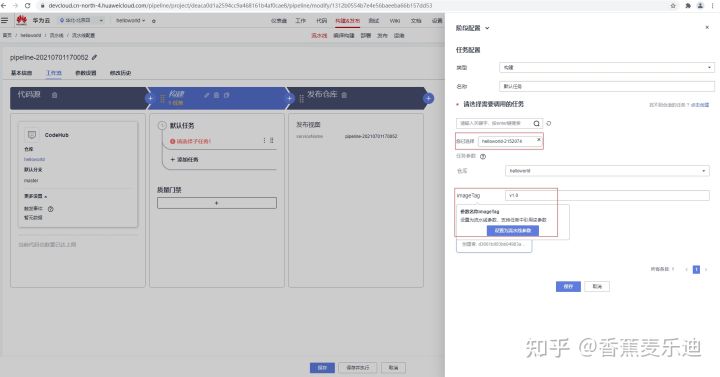Add a stage with the rightmost plus circle
This screenshot has width=720, height=377.
[428, 98]
